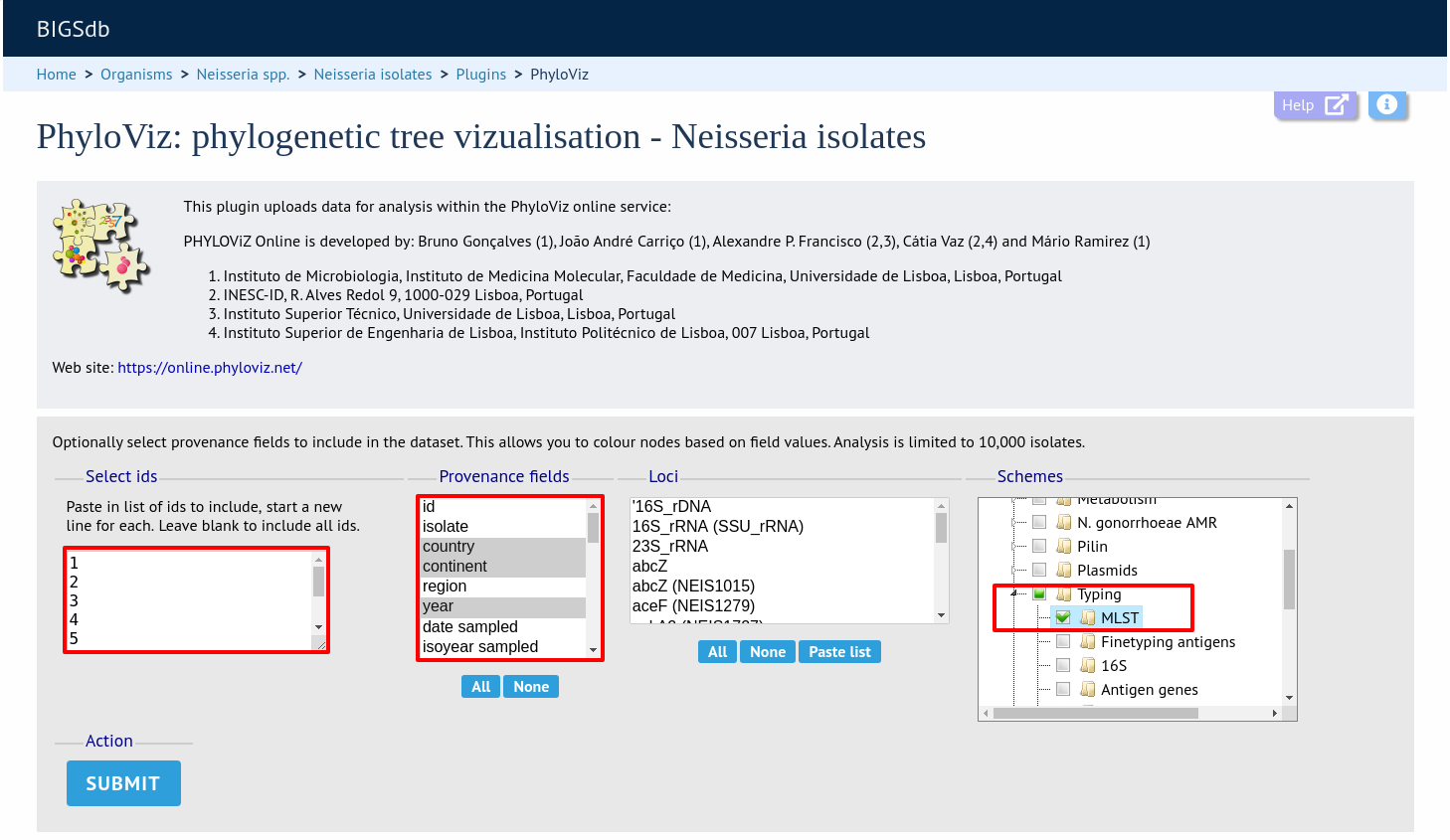Click the BIGSdb header title
The height and width of the screenshot is (840, 1450).
coord(74,29)
